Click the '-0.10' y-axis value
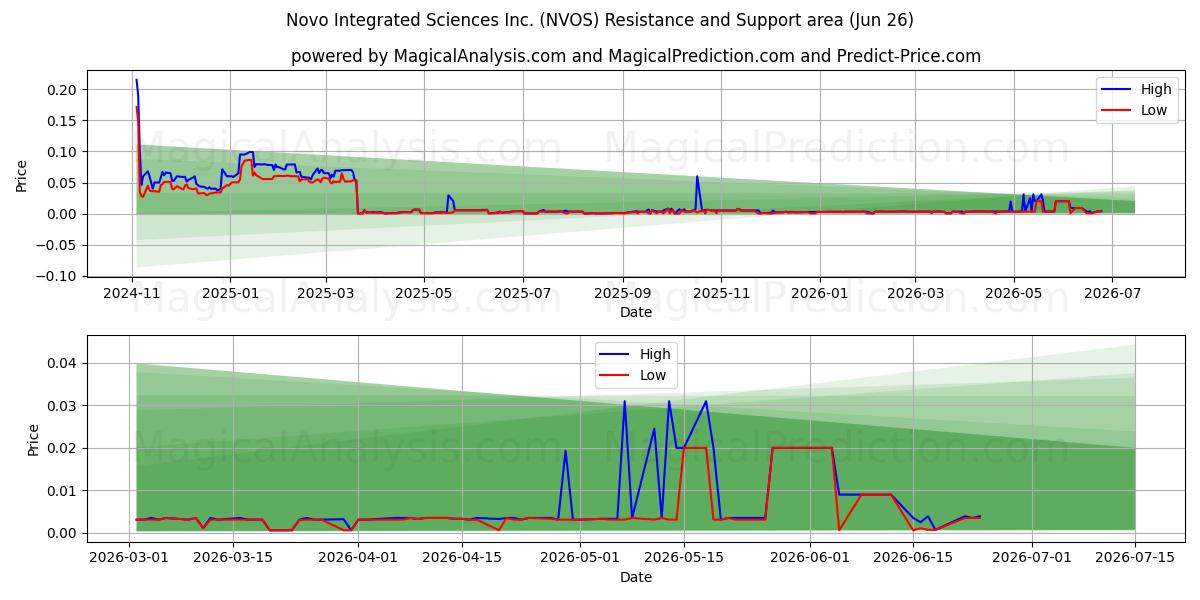1200x600 pixels. (x=58, y=276)
